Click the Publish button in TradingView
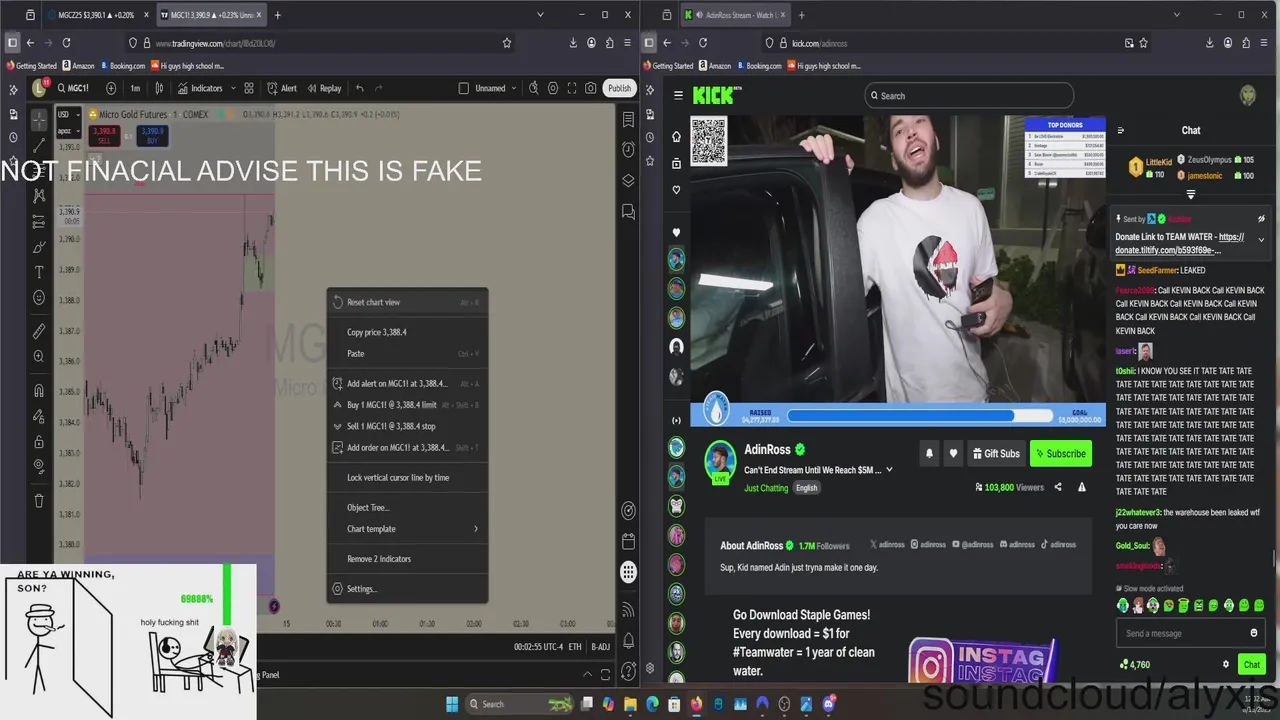1280x720 pixels. point(619,88)
